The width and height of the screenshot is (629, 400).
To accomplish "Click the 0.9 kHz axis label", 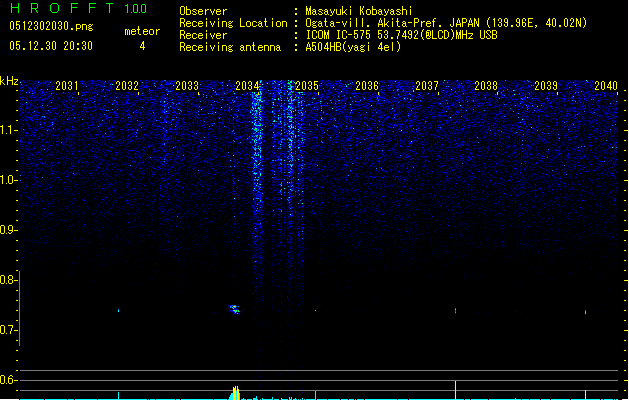I will (9, 230).
